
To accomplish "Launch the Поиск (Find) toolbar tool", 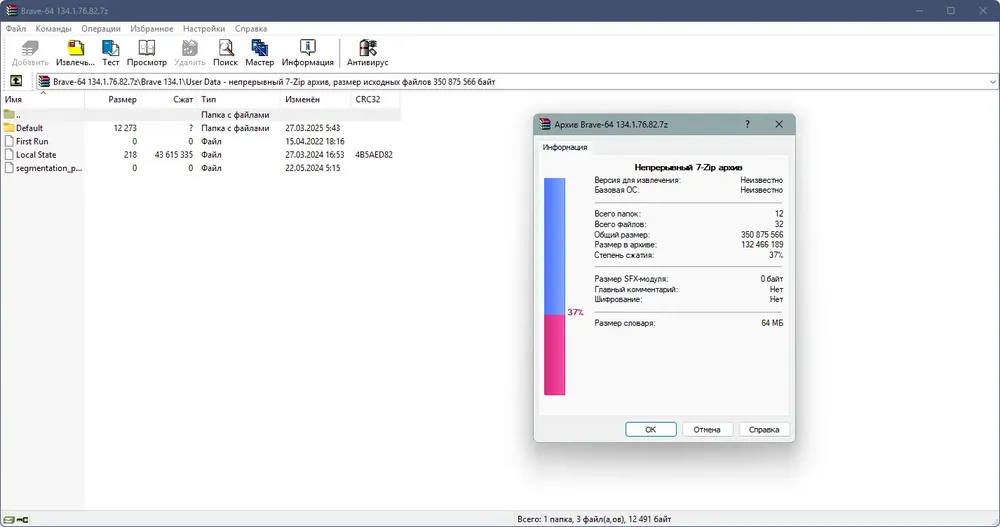I will [x=225, y=53].
